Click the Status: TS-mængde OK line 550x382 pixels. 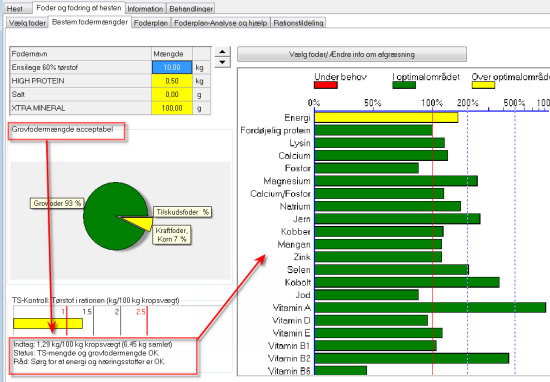coord(86,353)
